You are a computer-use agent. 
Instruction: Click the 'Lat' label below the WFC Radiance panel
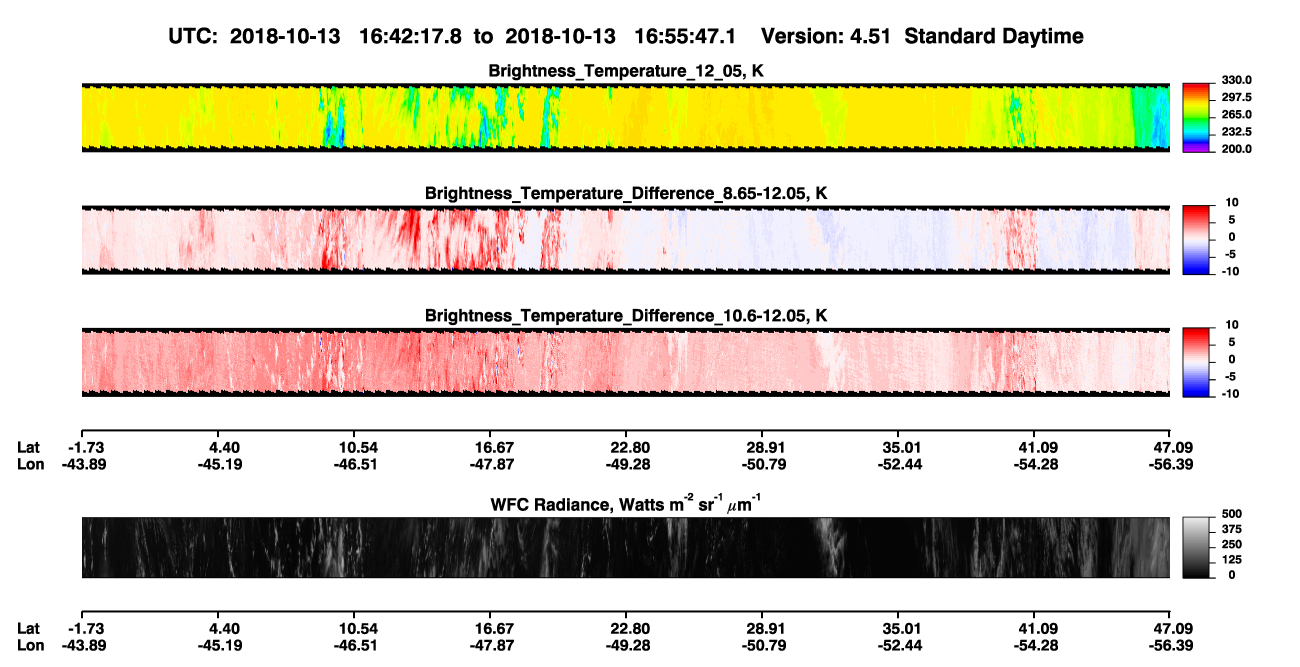[28, 628]
